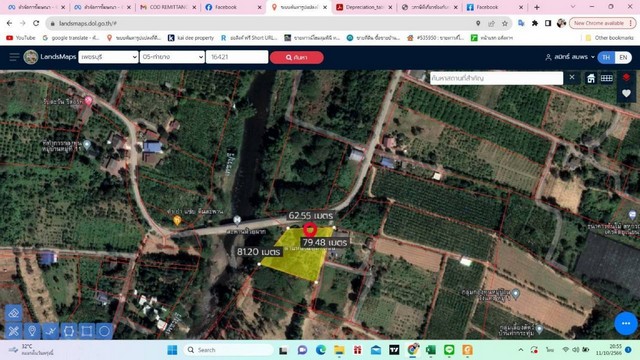Click the red search button
The width and height of the screenshot is (640, 360).
[297, 58]
